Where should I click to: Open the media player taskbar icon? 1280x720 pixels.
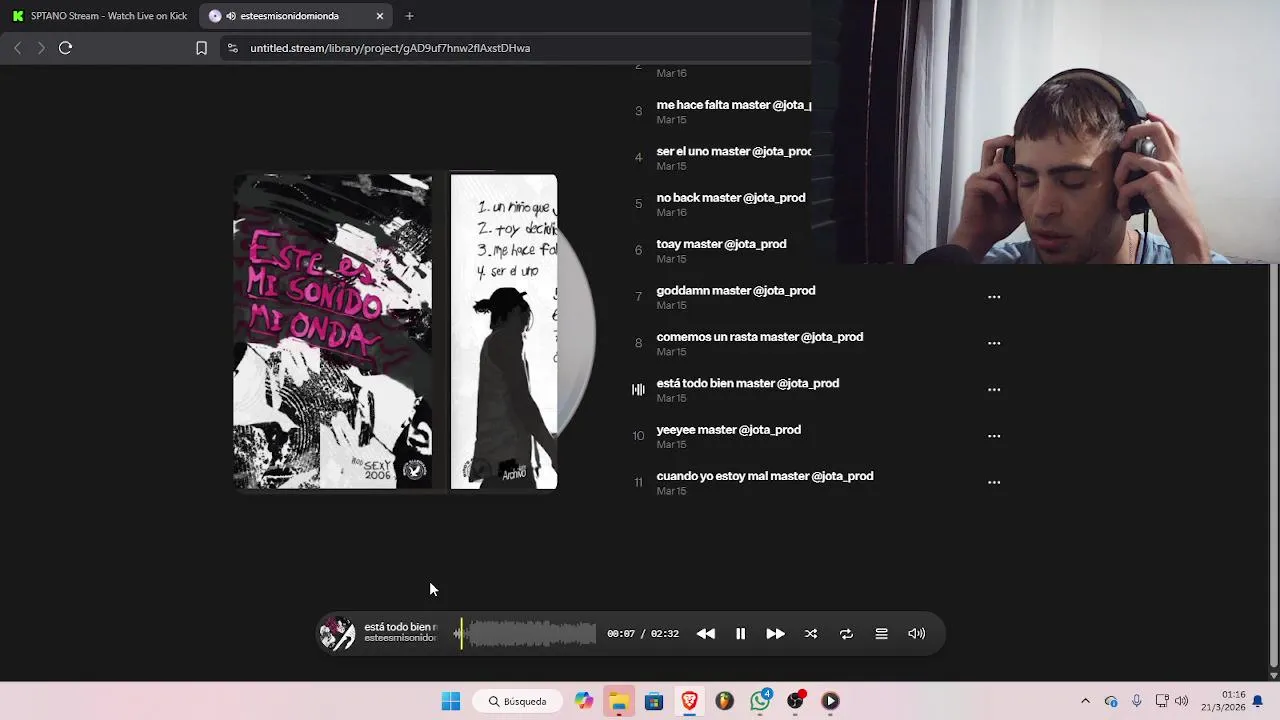point(830,701)
